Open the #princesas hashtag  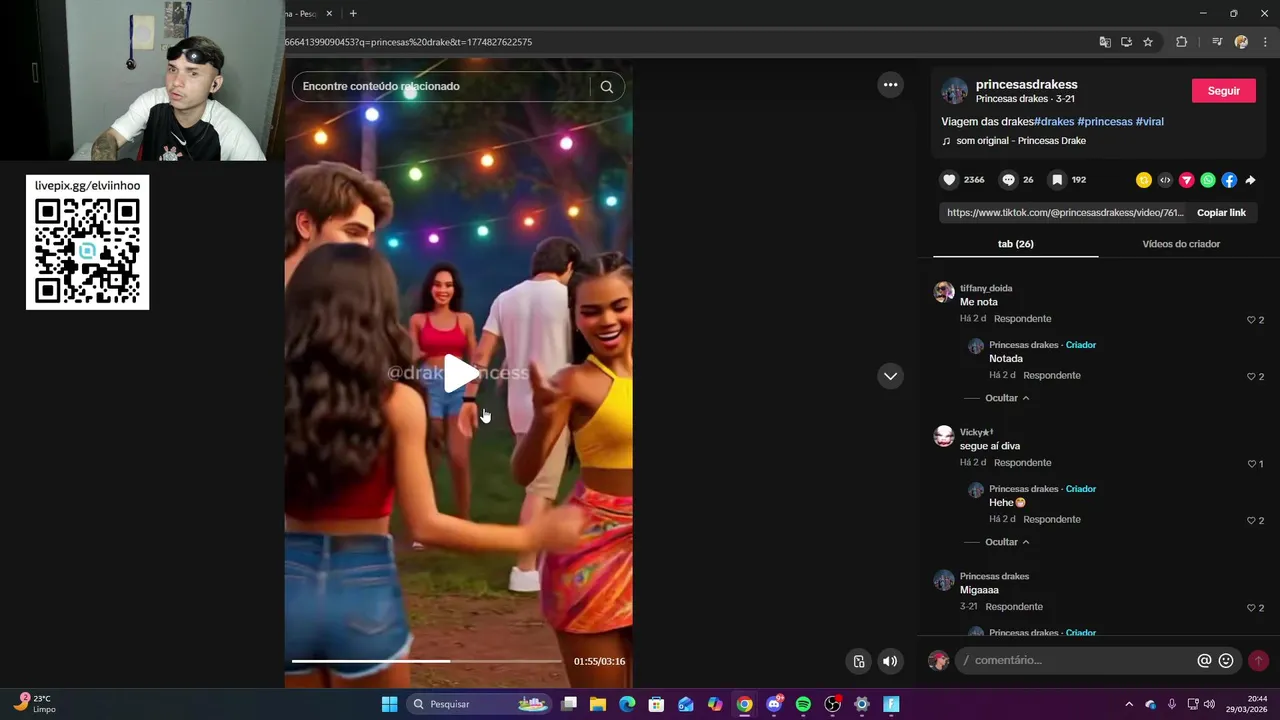(1105, 122)
